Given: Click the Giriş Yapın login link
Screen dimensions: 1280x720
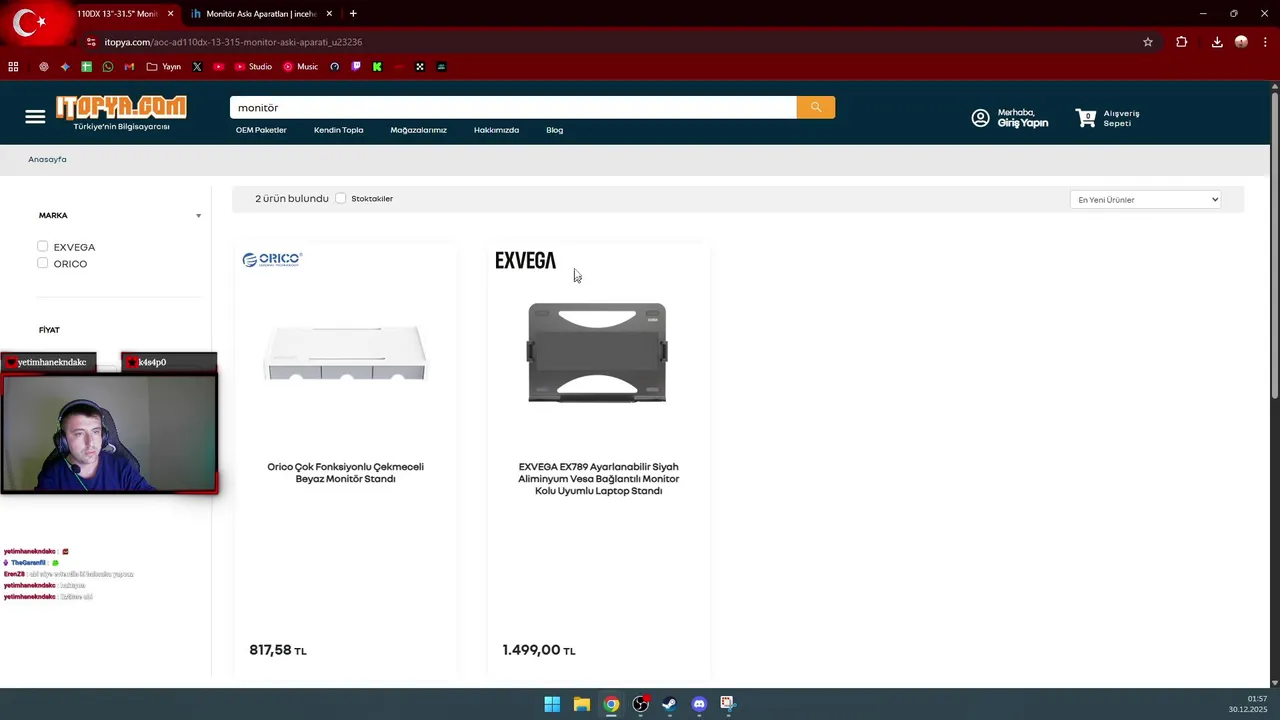Looking at the screenshot, I should [x=1023, y=123].
